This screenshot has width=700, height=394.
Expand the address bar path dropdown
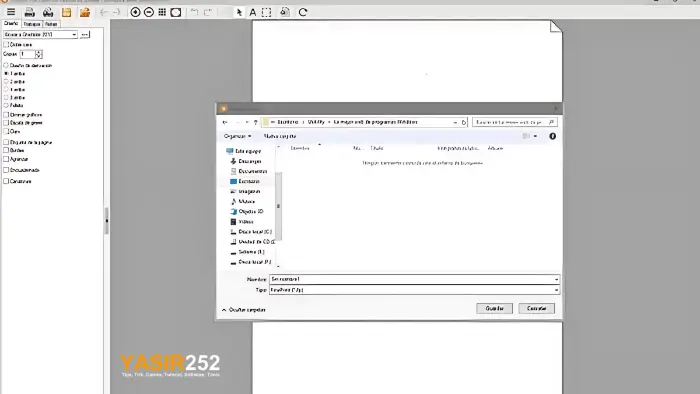(x=455, y=122)
